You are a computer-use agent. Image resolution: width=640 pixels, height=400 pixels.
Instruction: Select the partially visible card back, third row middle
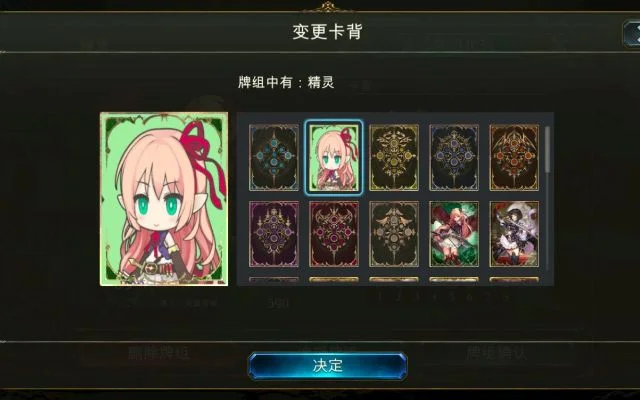[x=394, y=281]
